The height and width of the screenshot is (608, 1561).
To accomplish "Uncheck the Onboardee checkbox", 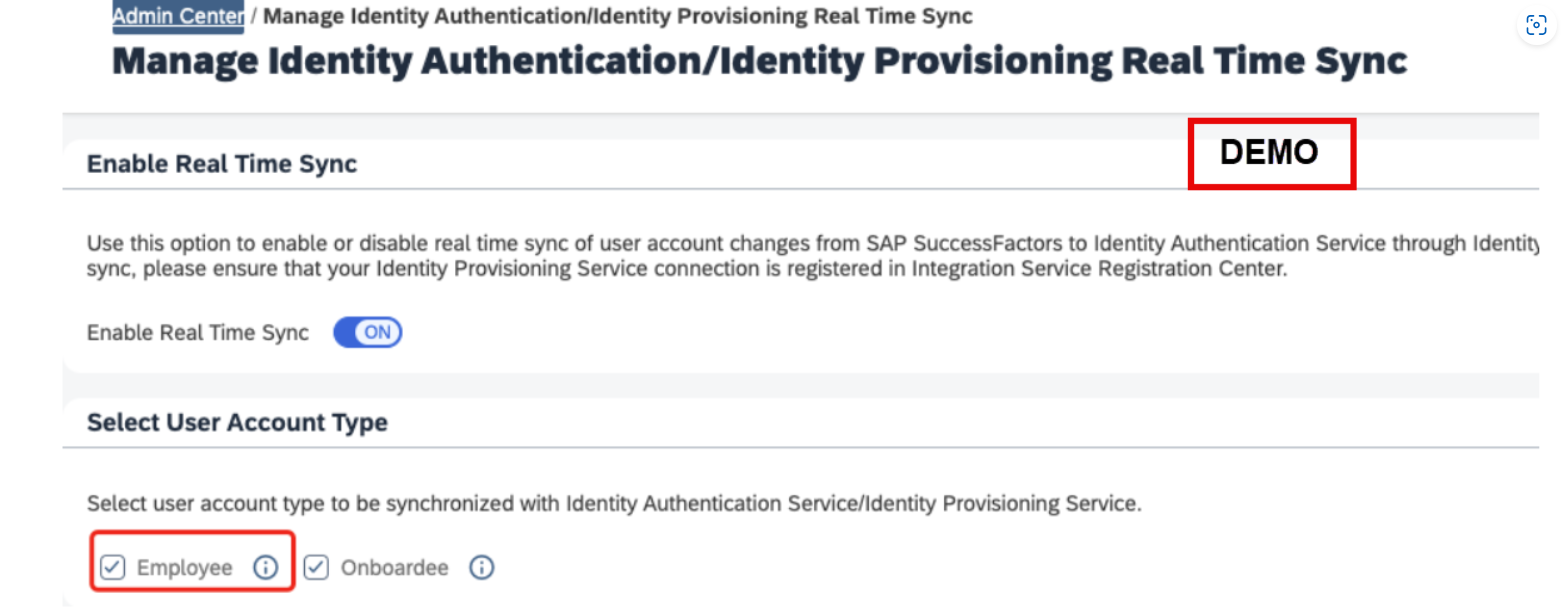I will click(316, 568).
